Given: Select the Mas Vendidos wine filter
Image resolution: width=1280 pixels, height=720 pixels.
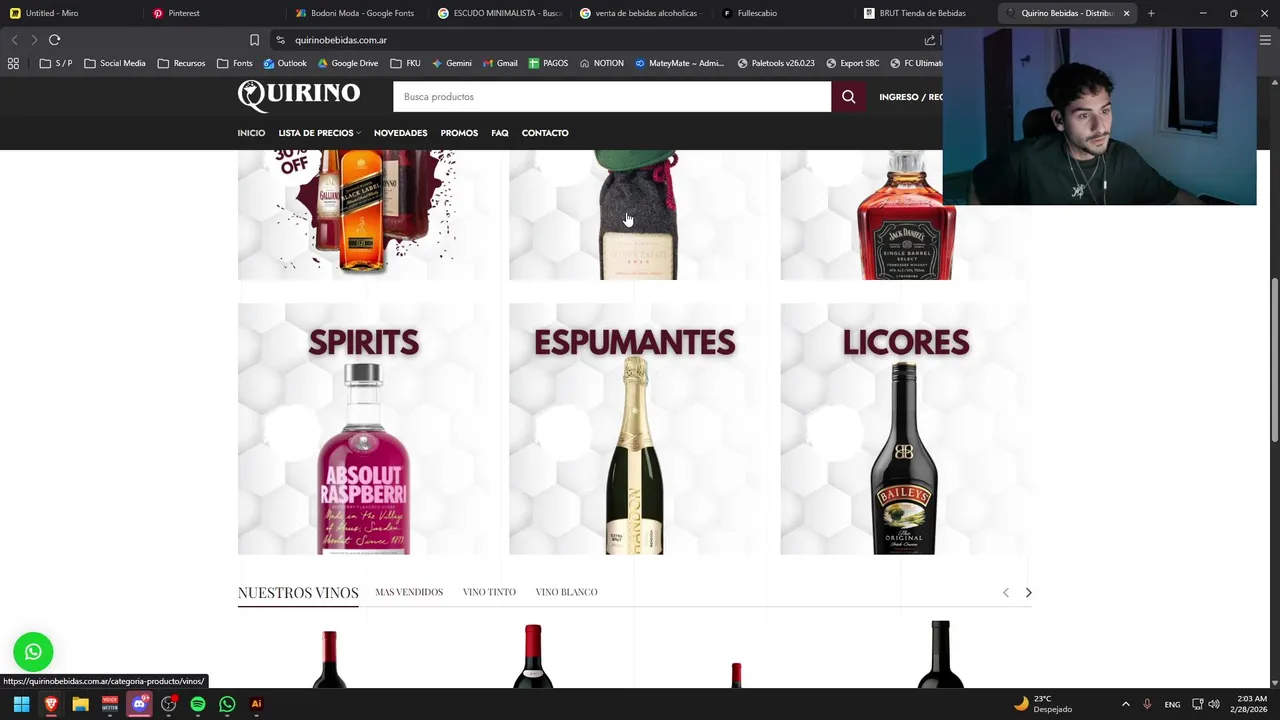Looking at the screenshot, I should click(x=409, y=592).
